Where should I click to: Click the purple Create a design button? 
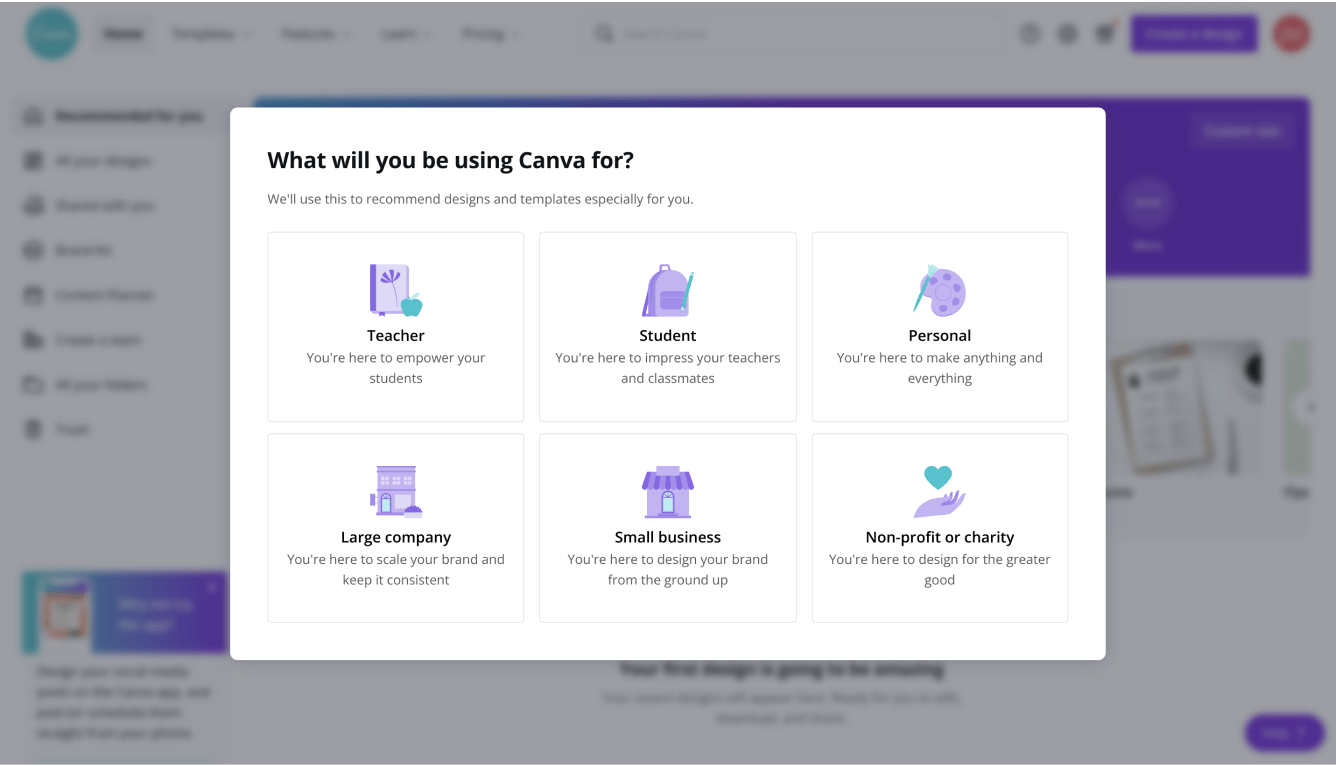point(1194,34)
